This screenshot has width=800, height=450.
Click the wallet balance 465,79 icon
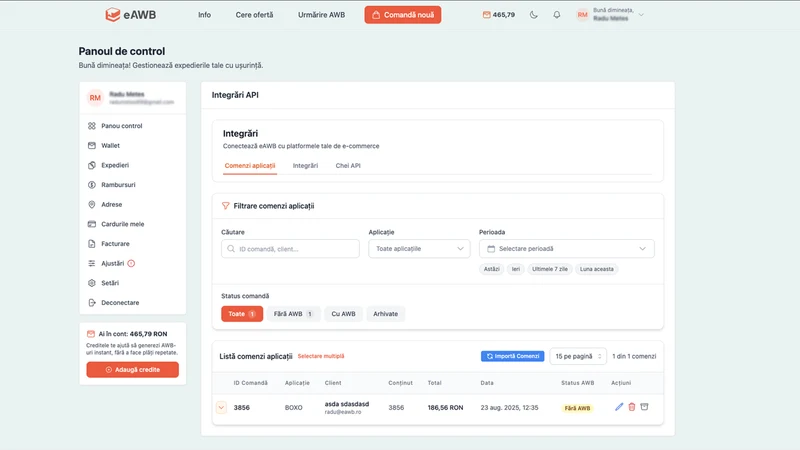486,15
